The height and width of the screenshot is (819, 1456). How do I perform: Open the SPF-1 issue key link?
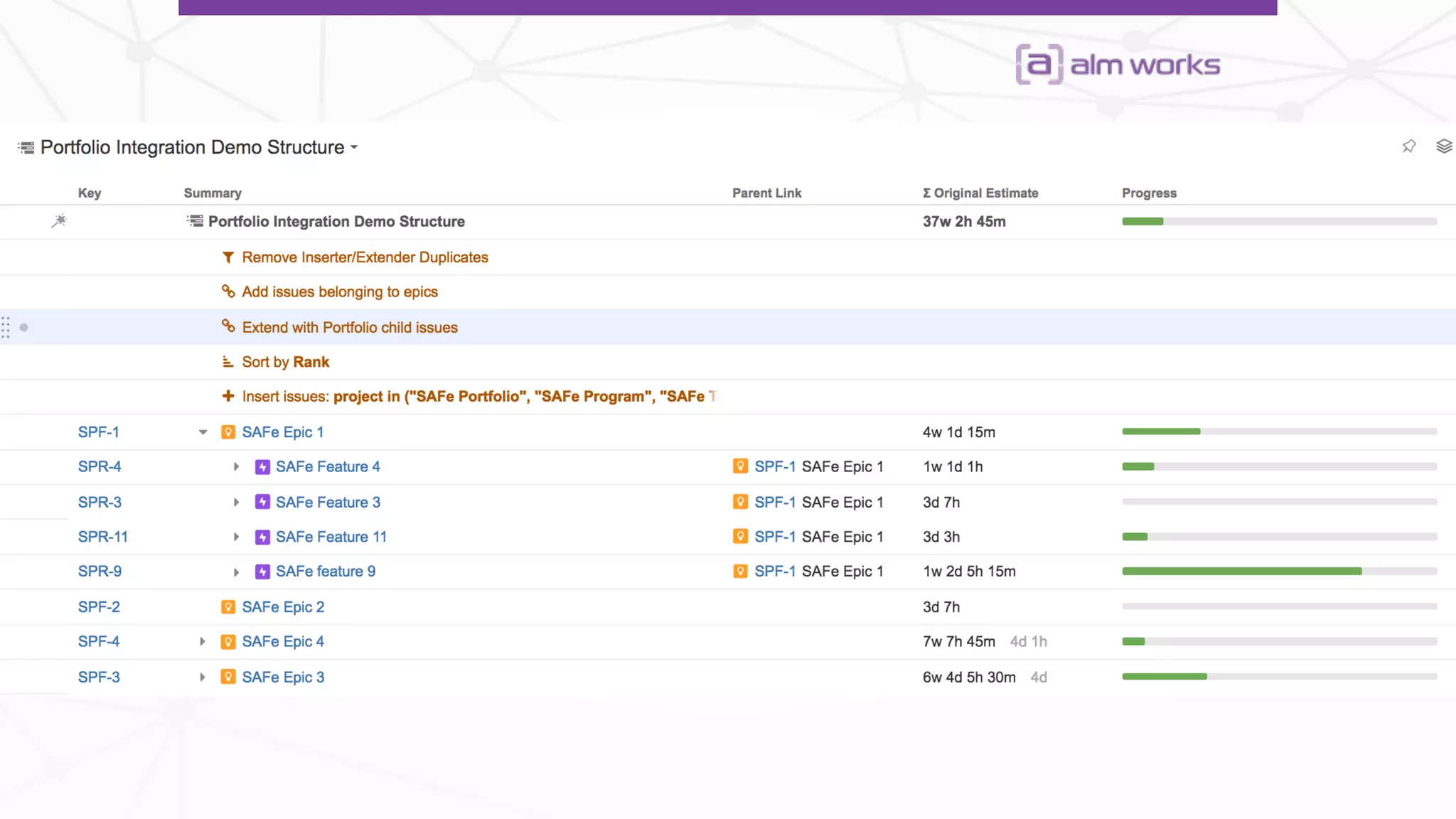coord(99,432)
